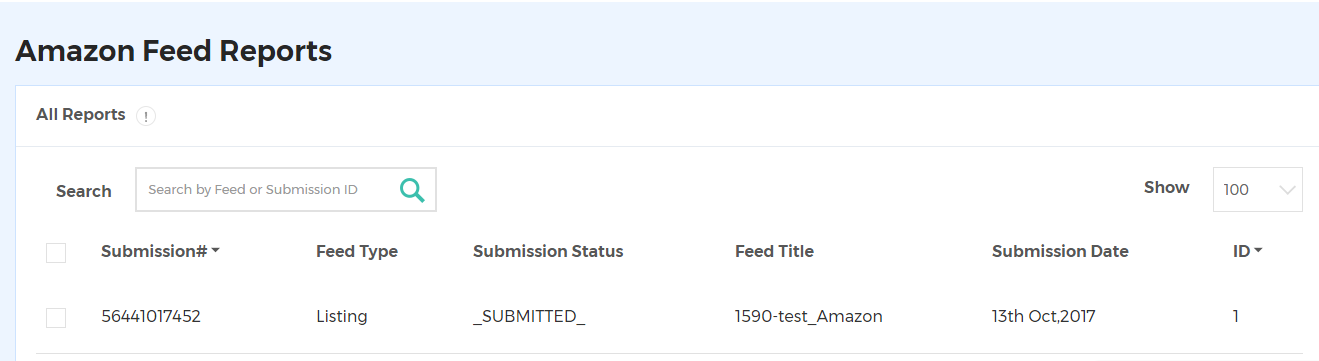The width and height of the screenshot is (1319, 361).
Task: Click the _SUBMITTED_ status cell
Action: click(529, 317)
